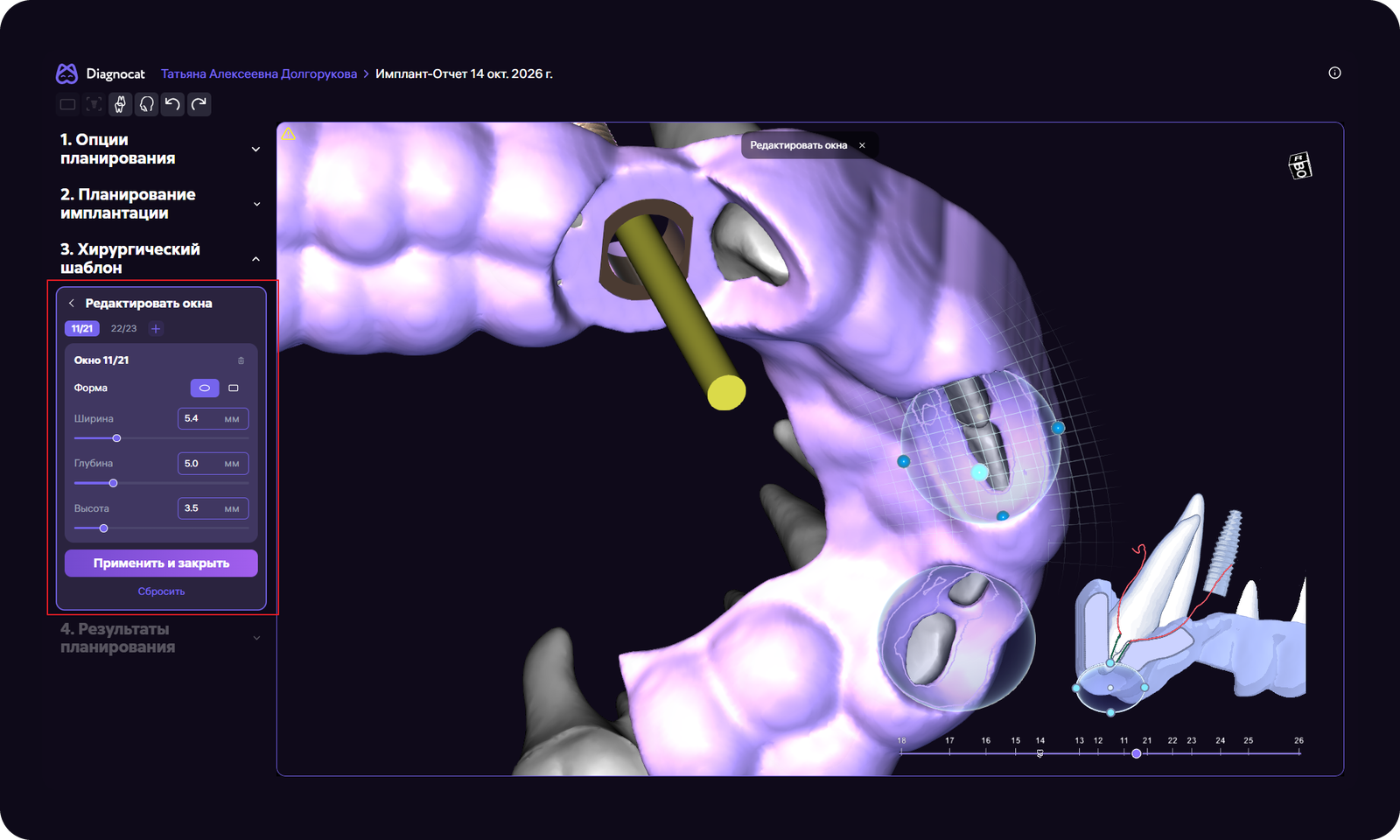Open patient Татьяна Алексеевна Долгорукова breadcrumb

coord(259,73)
